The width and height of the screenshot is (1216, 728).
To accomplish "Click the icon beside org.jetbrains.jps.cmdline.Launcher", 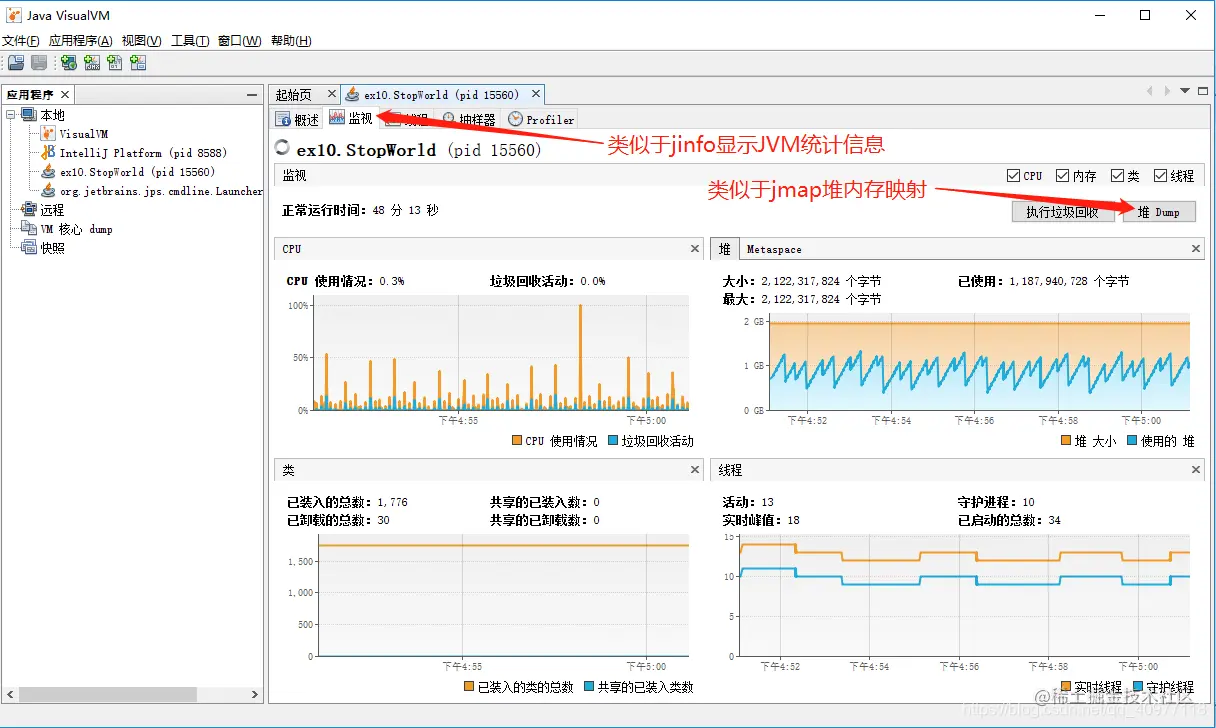I will pyautogui.click(x=48, y=190).
